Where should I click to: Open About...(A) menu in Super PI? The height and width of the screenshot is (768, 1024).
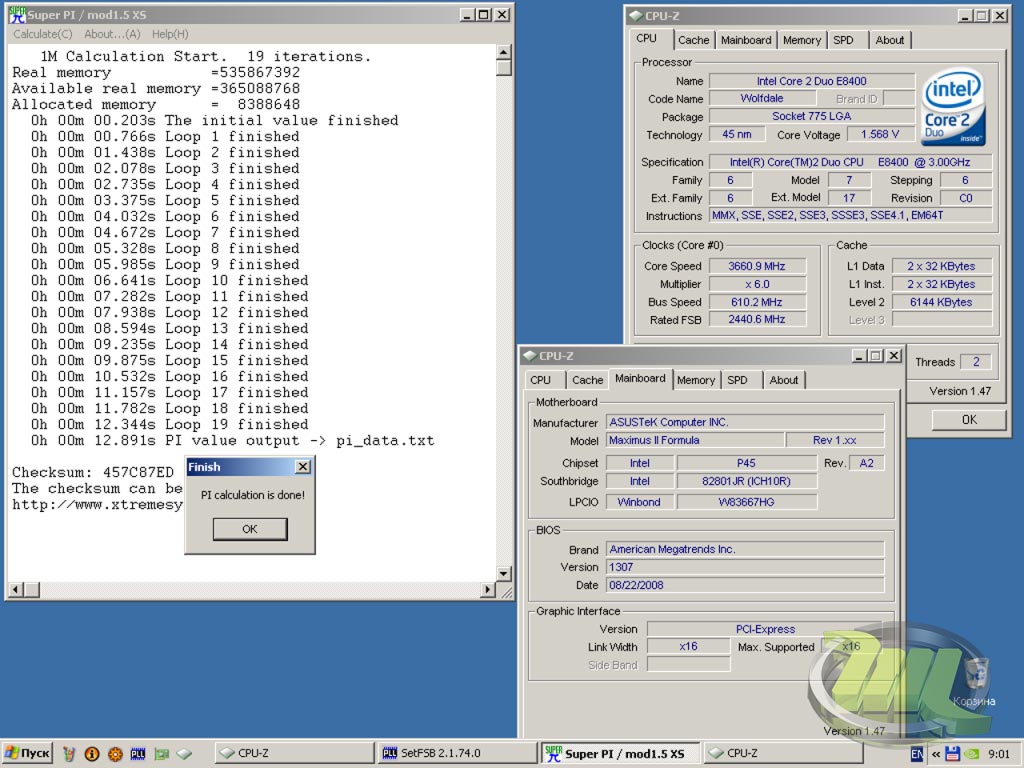[112, 34]
